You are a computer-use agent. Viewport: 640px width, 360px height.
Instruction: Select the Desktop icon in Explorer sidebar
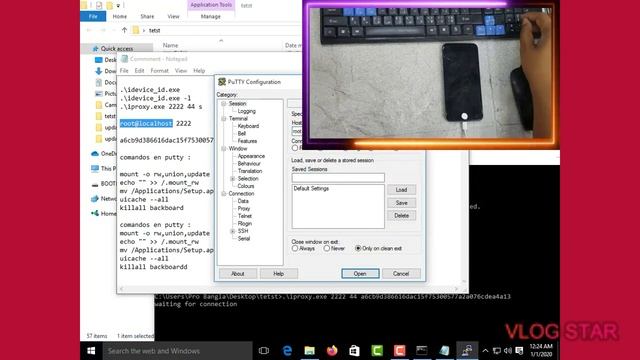(x=98, y=60)
